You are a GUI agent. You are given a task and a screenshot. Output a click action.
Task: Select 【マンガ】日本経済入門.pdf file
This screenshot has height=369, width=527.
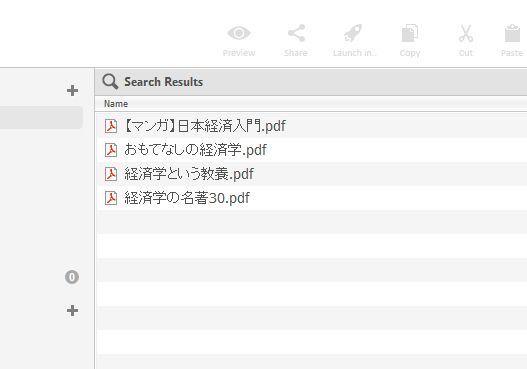(205, 126)
